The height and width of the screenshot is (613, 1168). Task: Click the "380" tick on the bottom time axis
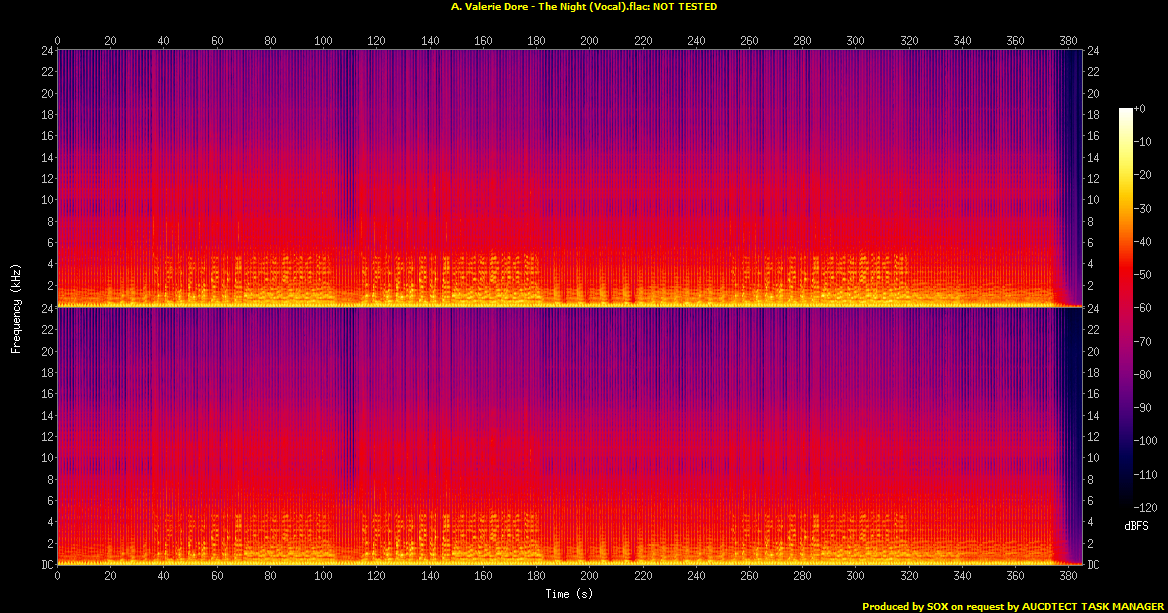[x=1068, y=576]
